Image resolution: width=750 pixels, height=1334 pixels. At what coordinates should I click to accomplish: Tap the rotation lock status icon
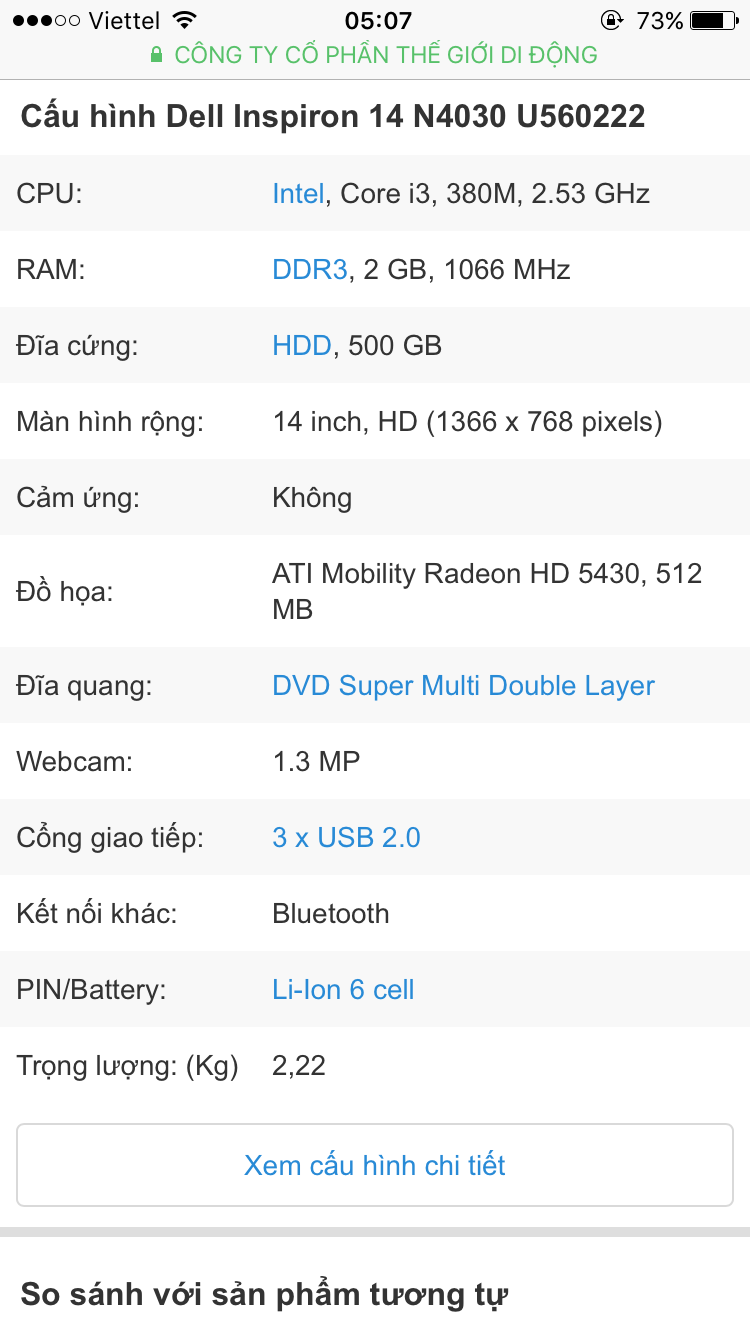[x=611, y=20]
